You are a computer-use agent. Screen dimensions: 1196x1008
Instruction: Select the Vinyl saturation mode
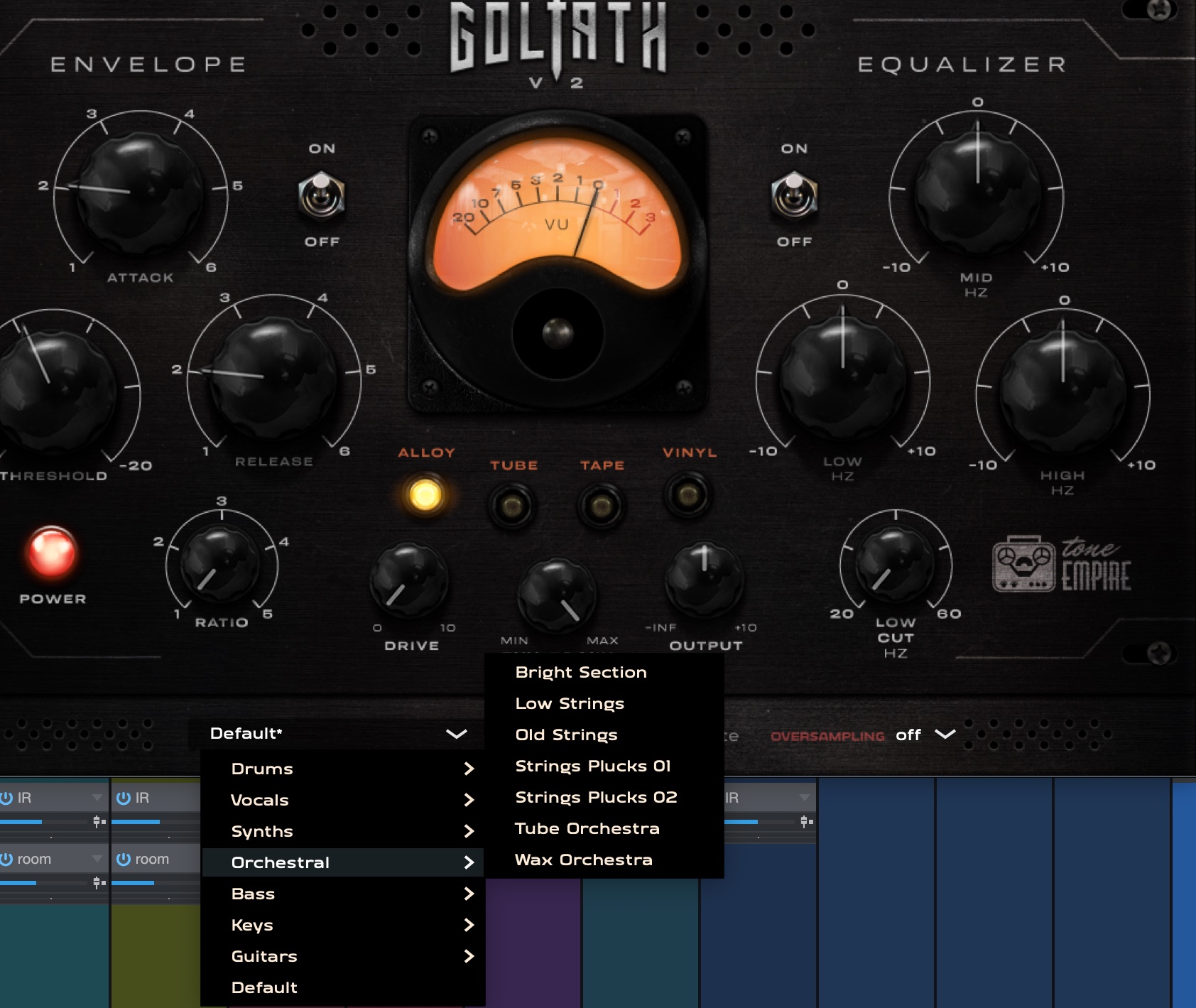pos(687,495)
